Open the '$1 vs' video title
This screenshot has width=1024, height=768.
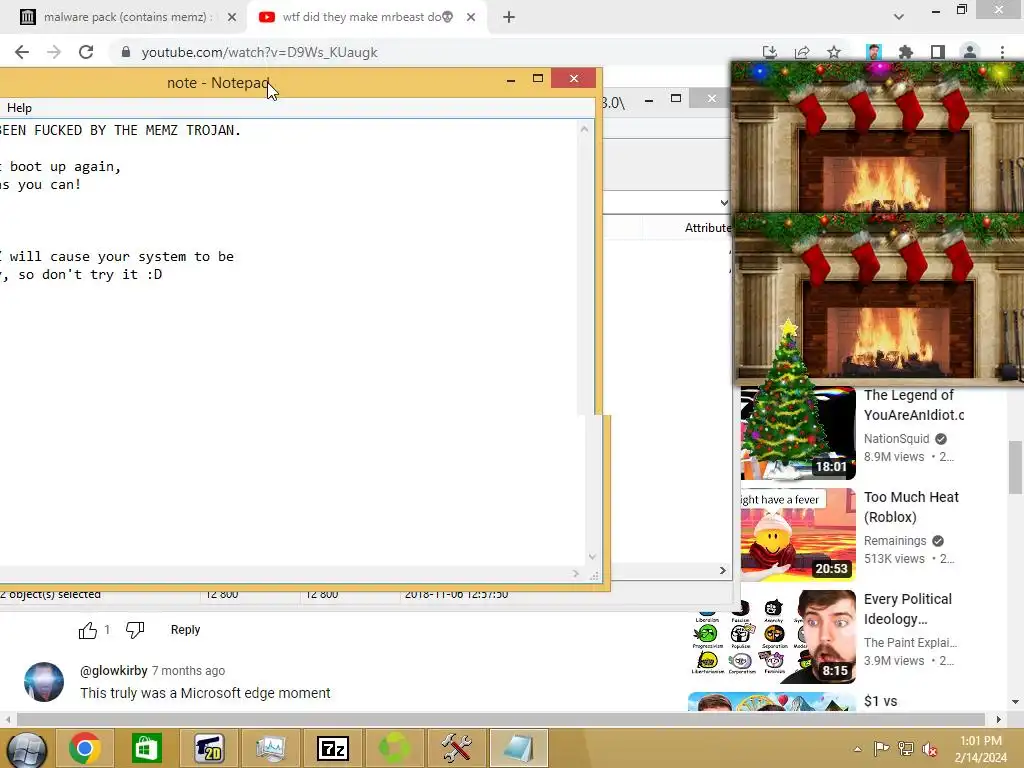(880, 701)
